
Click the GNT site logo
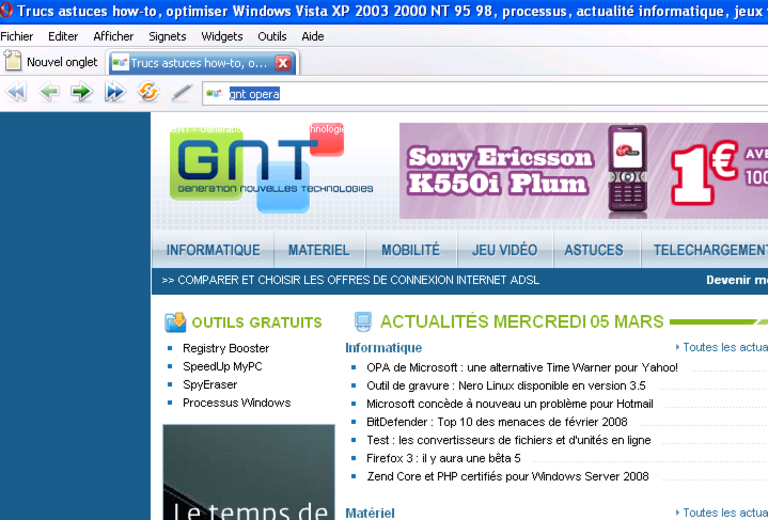point(270,168)
